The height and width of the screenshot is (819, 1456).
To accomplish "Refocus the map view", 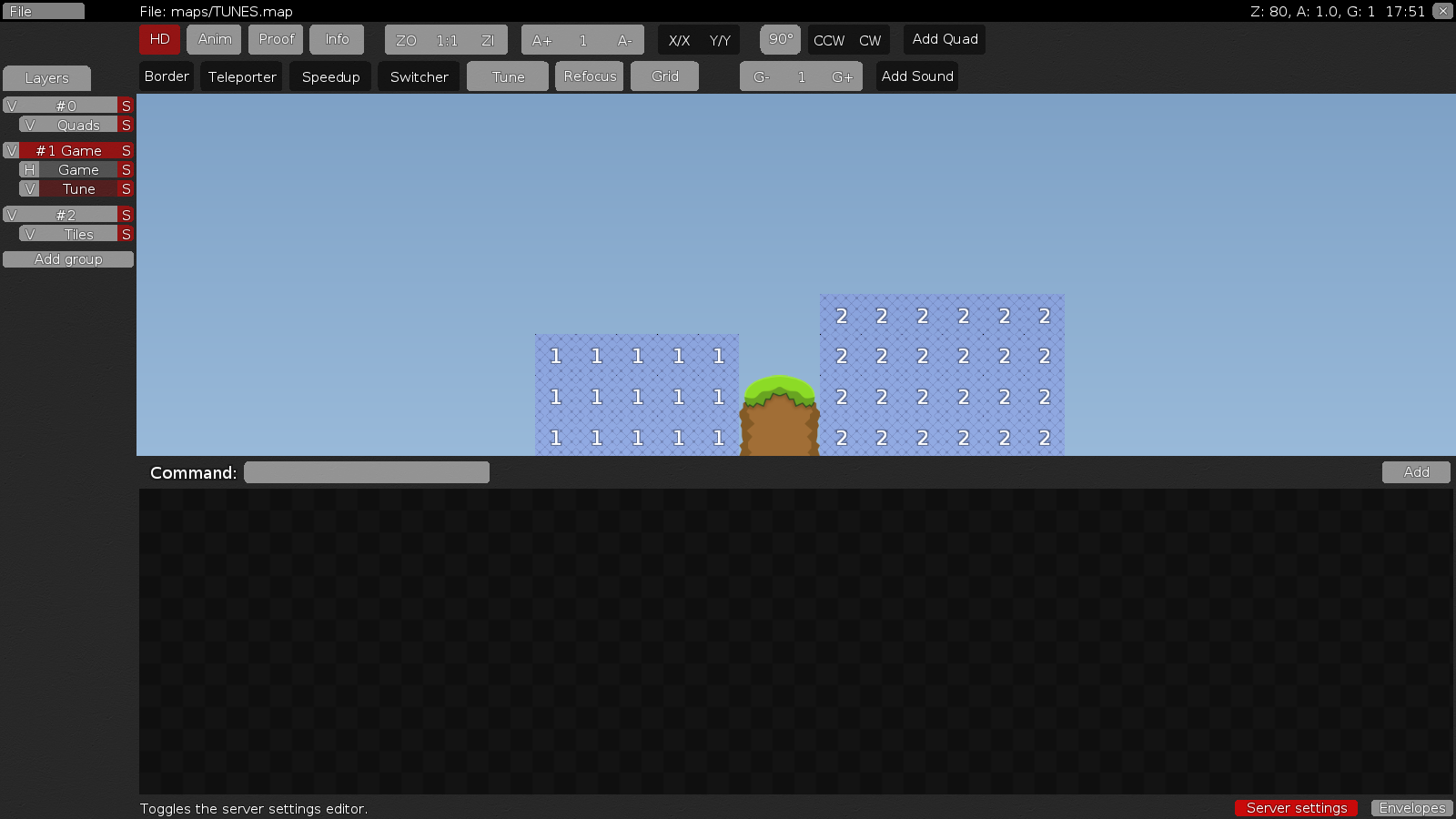I will pos(589,76).
